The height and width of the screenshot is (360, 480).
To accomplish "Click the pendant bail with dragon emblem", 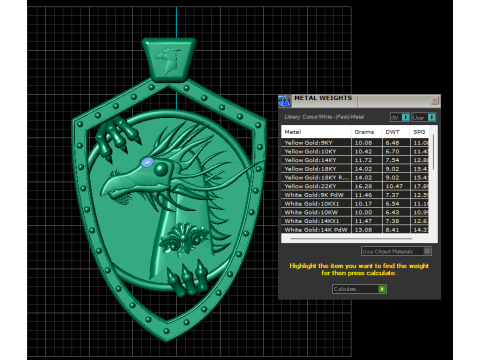I will (x=169, y=59).
